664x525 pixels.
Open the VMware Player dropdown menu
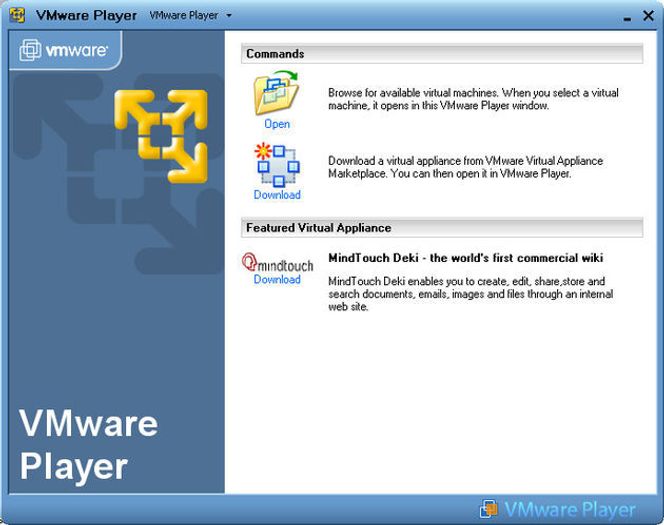(191, 16)
